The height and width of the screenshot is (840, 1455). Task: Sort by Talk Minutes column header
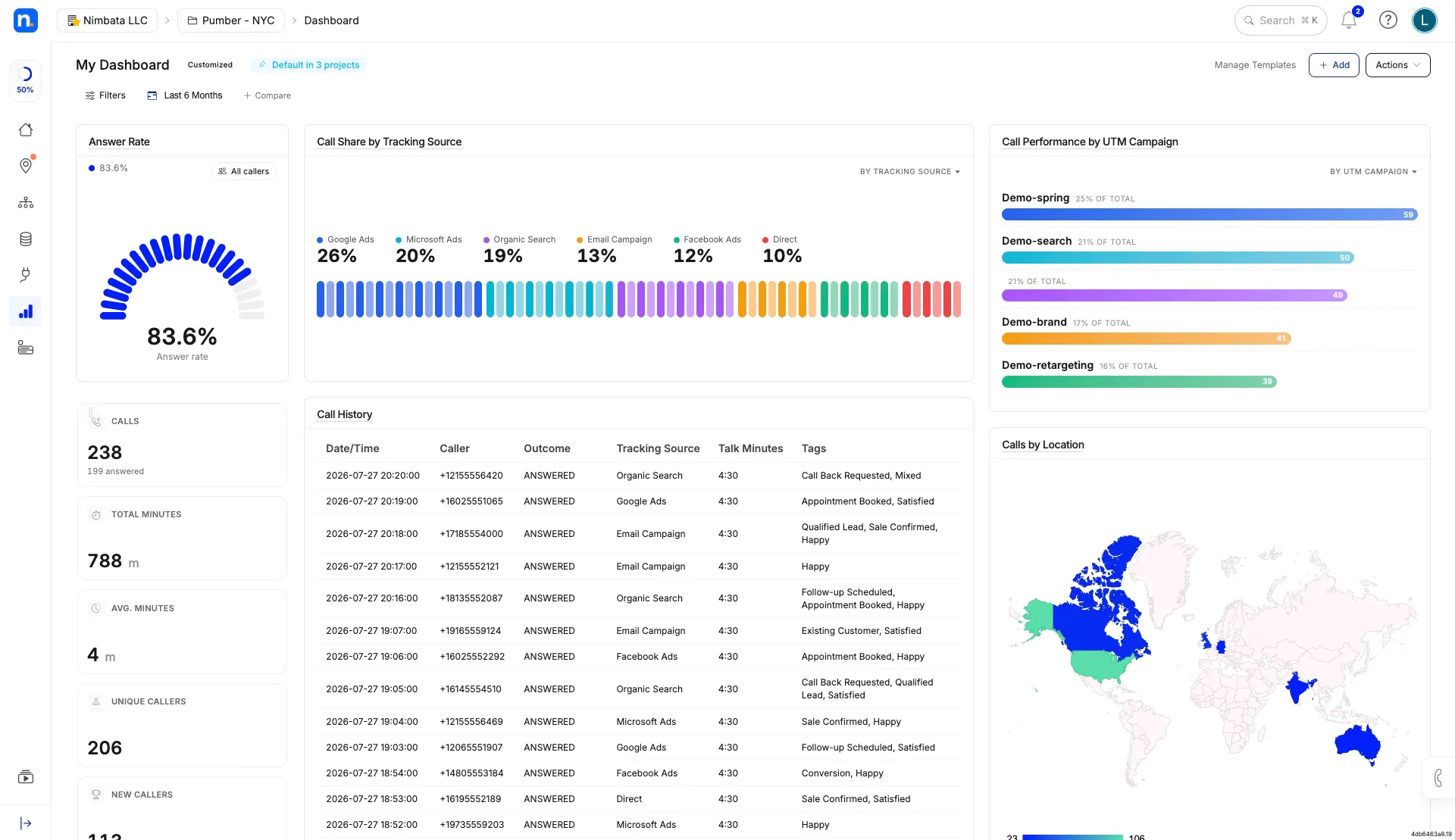[750, 448]
